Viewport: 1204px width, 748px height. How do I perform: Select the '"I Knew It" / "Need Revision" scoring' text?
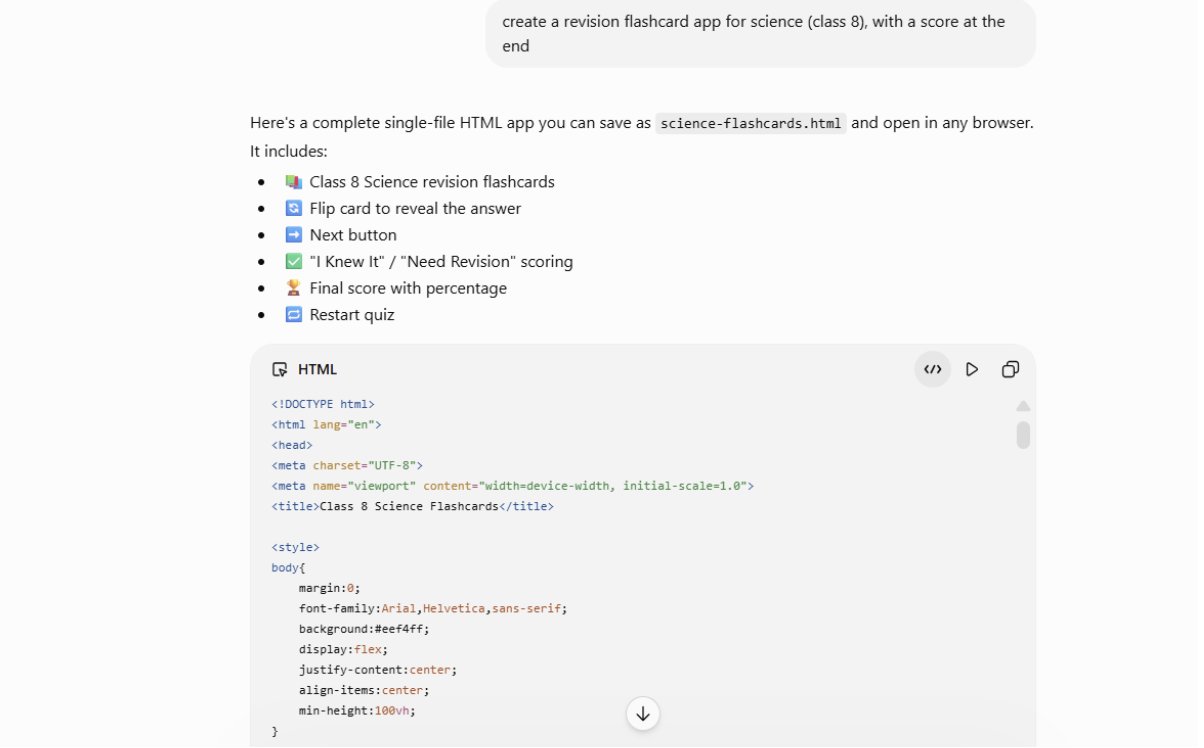[x=441, y=261]
